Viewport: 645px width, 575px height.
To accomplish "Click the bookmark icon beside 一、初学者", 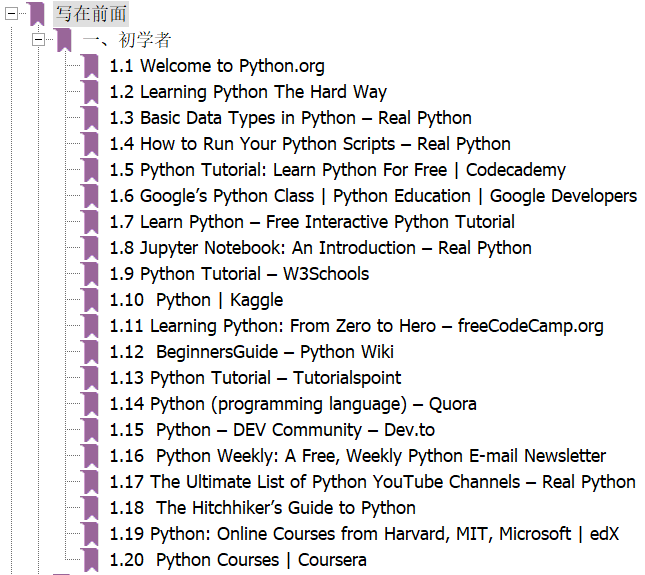I will [x=64, y=40].
